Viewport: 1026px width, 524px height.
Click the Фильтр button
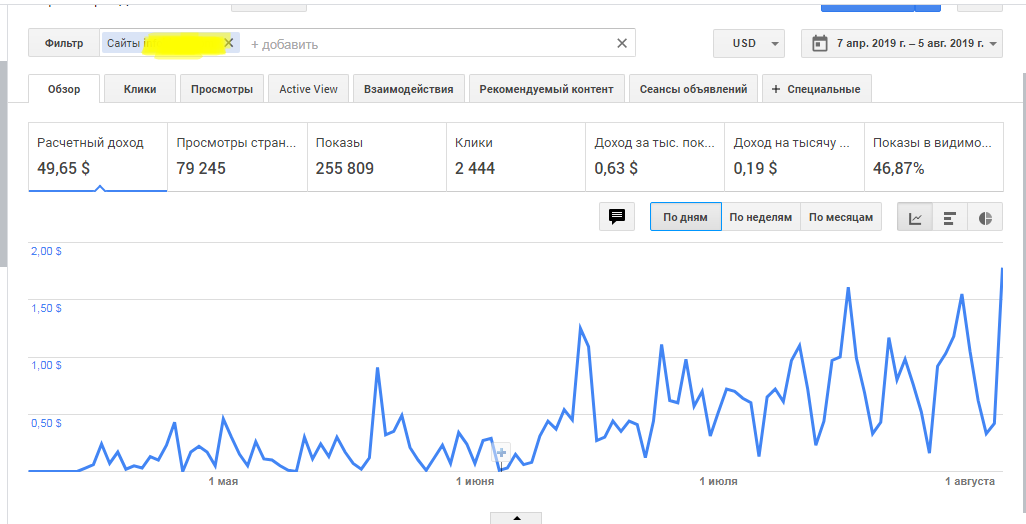(64, 43)
